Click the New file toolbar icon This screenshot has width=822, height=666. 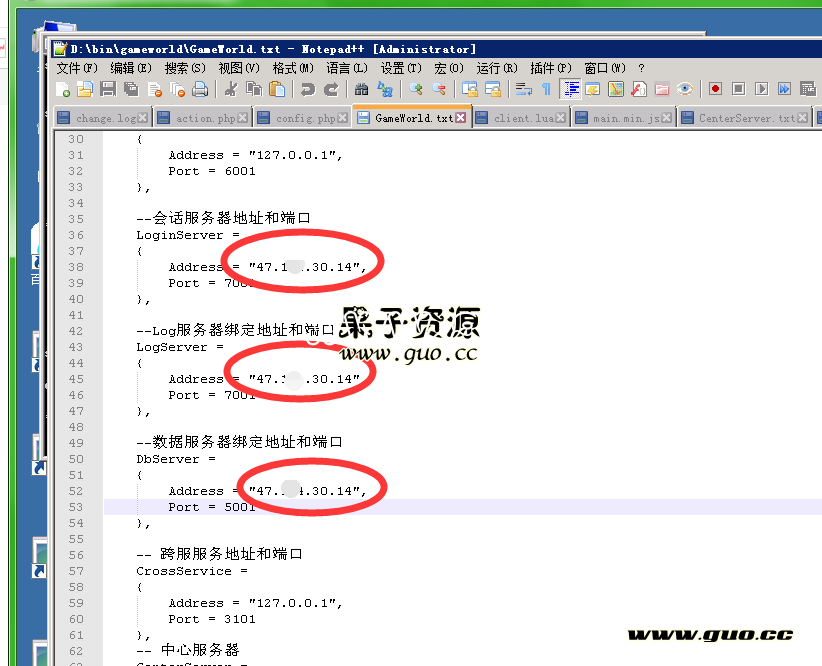[63, 90]
